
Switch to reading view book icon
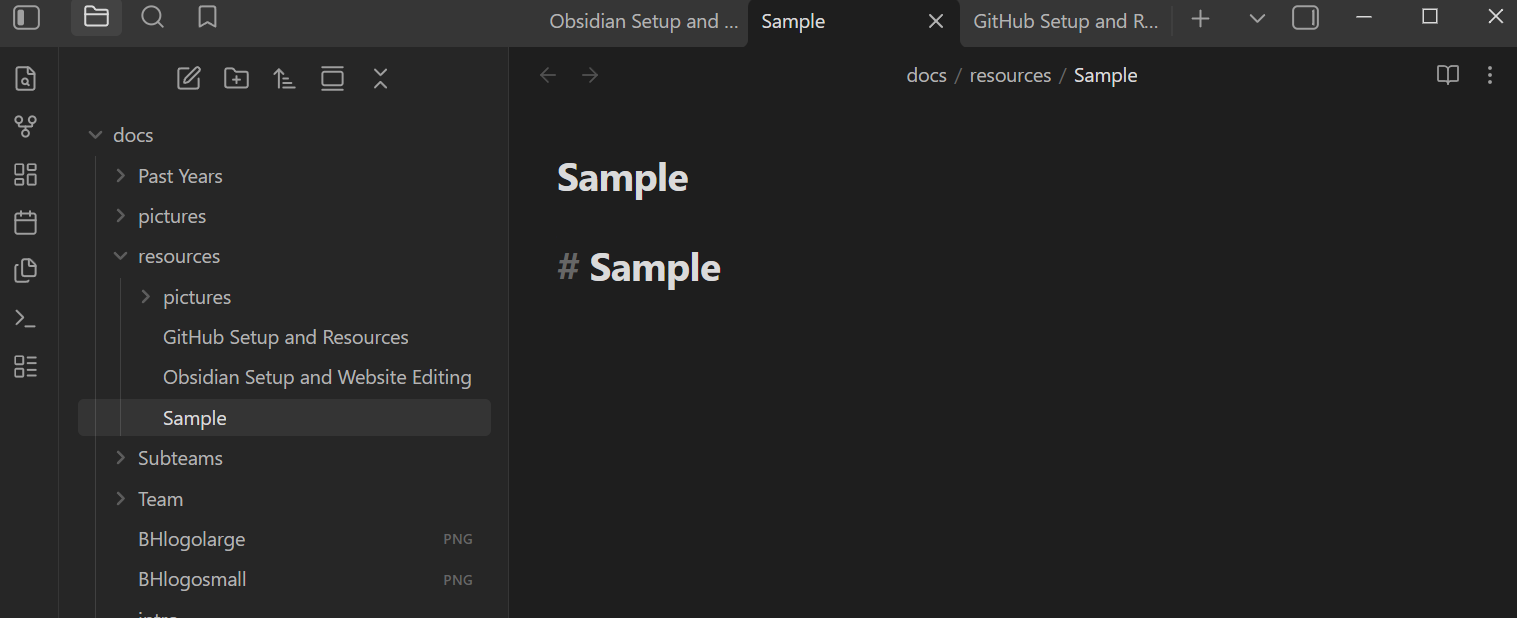point(1448,75)
